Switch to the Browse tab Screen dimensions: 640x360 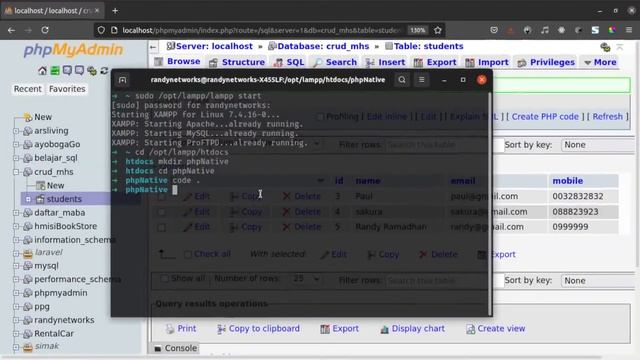click(178, 62)
